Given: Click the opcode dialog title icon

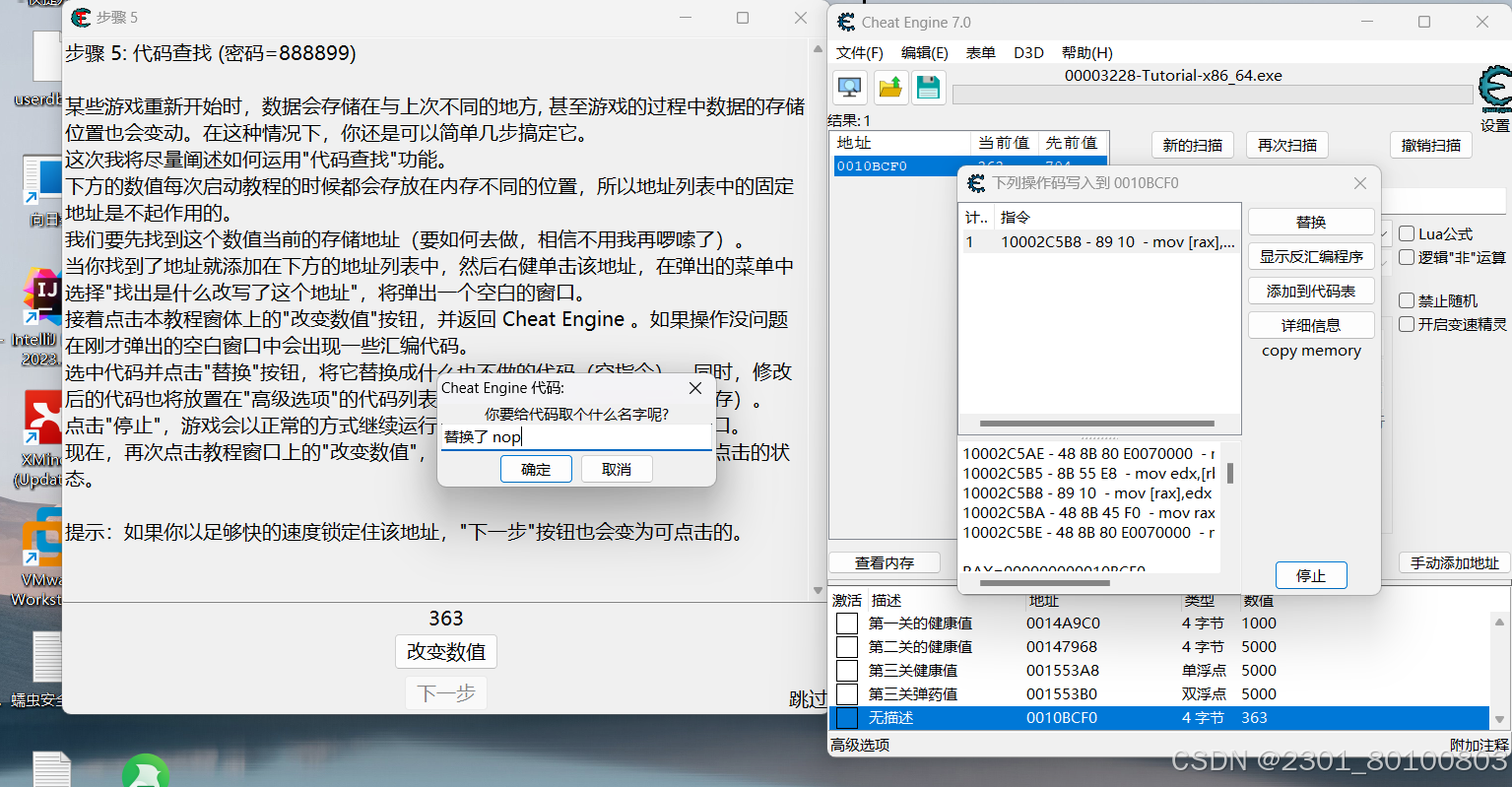Looking at the screenshot, I should (x=976, y=183).
